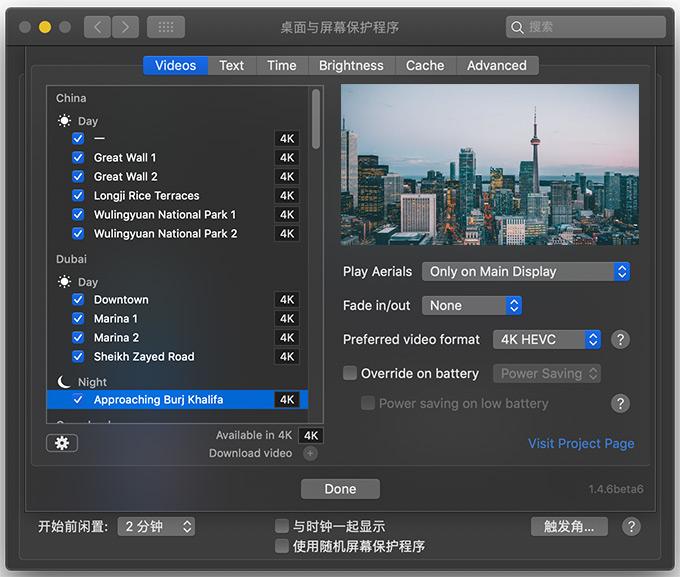Toggle Sheikh Zayed Road checkbox

78,357
